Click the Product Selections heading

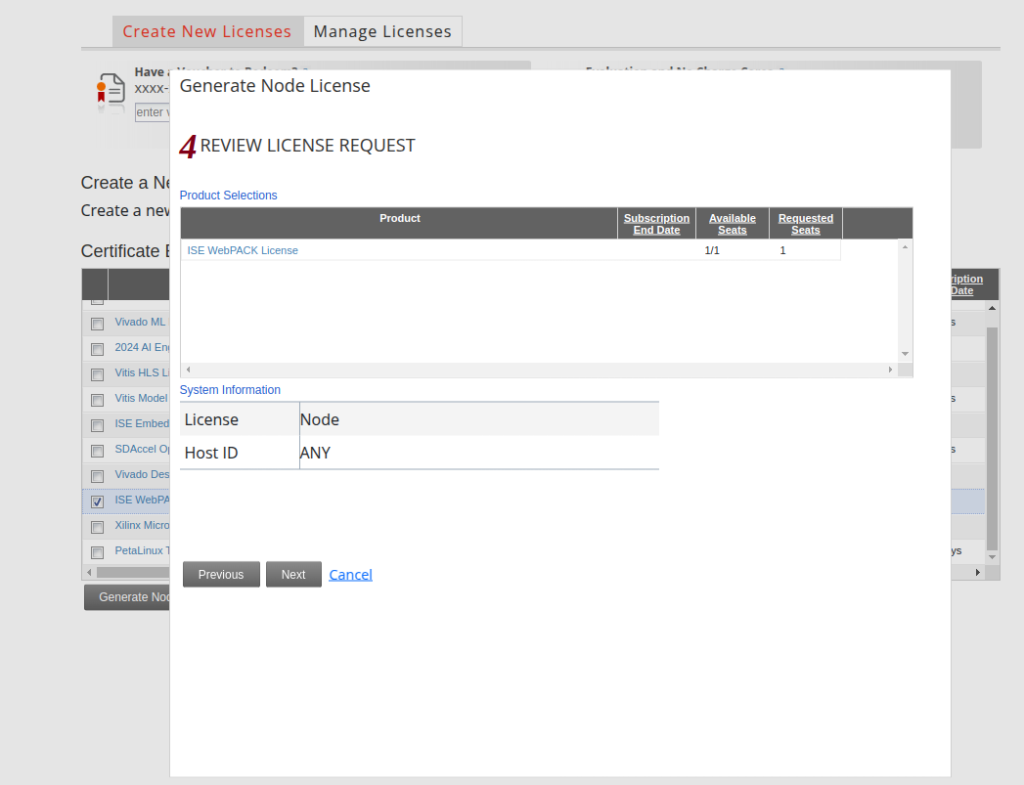coord(229,195)
